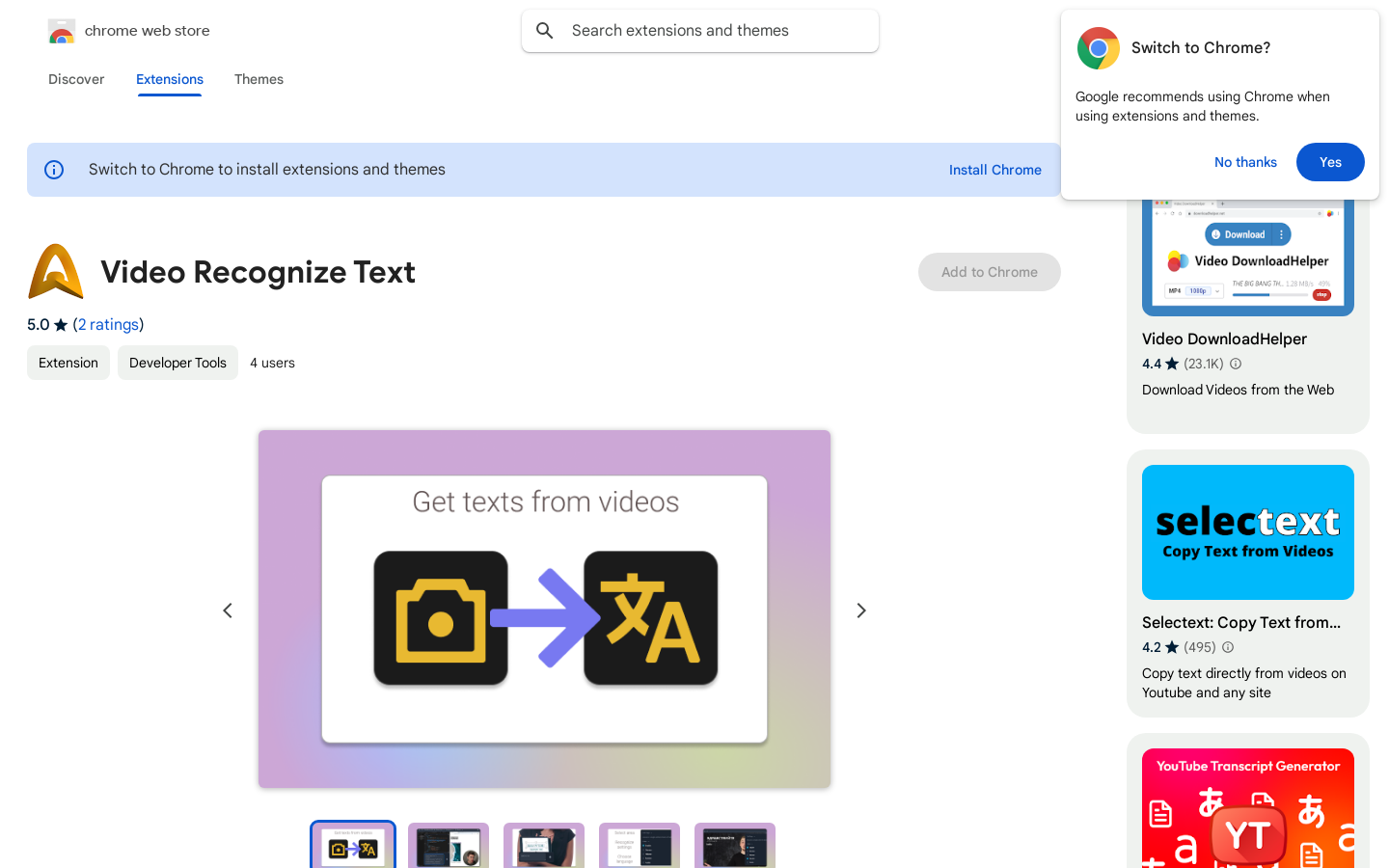
Task: Open the Video DownloadHelper card image
Action: tap(1248, 258)
